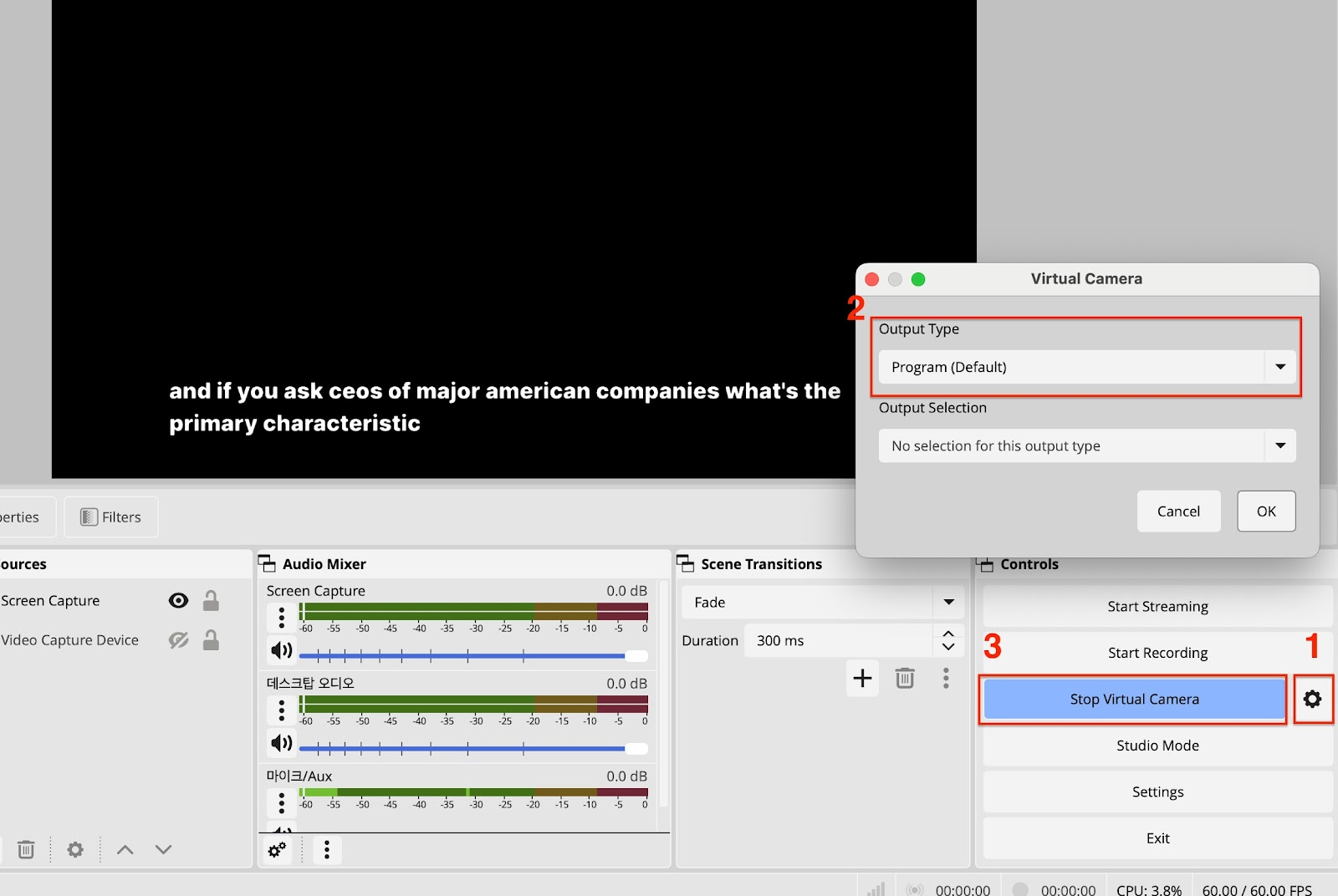Open 마이크/Aux audio options menu dots

tap(281, 802)
